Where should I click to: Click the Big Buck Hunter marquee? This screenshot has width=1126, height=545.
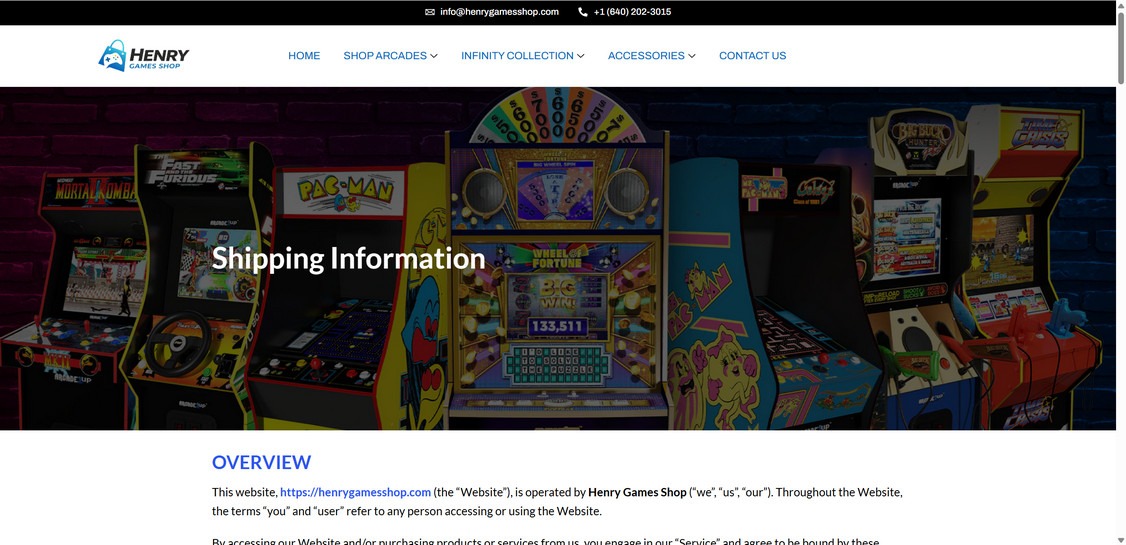point(921,136)
